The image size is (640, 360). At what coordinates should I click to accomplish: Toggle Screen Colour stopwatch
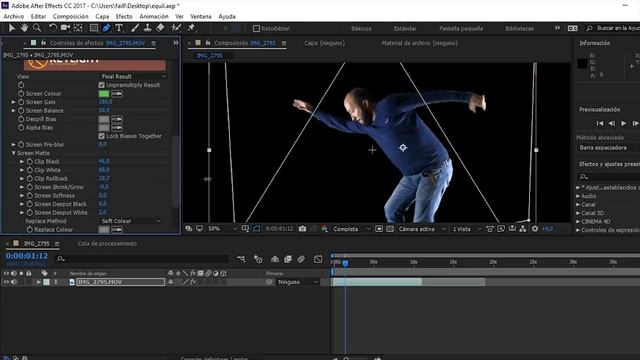[21, 93]
